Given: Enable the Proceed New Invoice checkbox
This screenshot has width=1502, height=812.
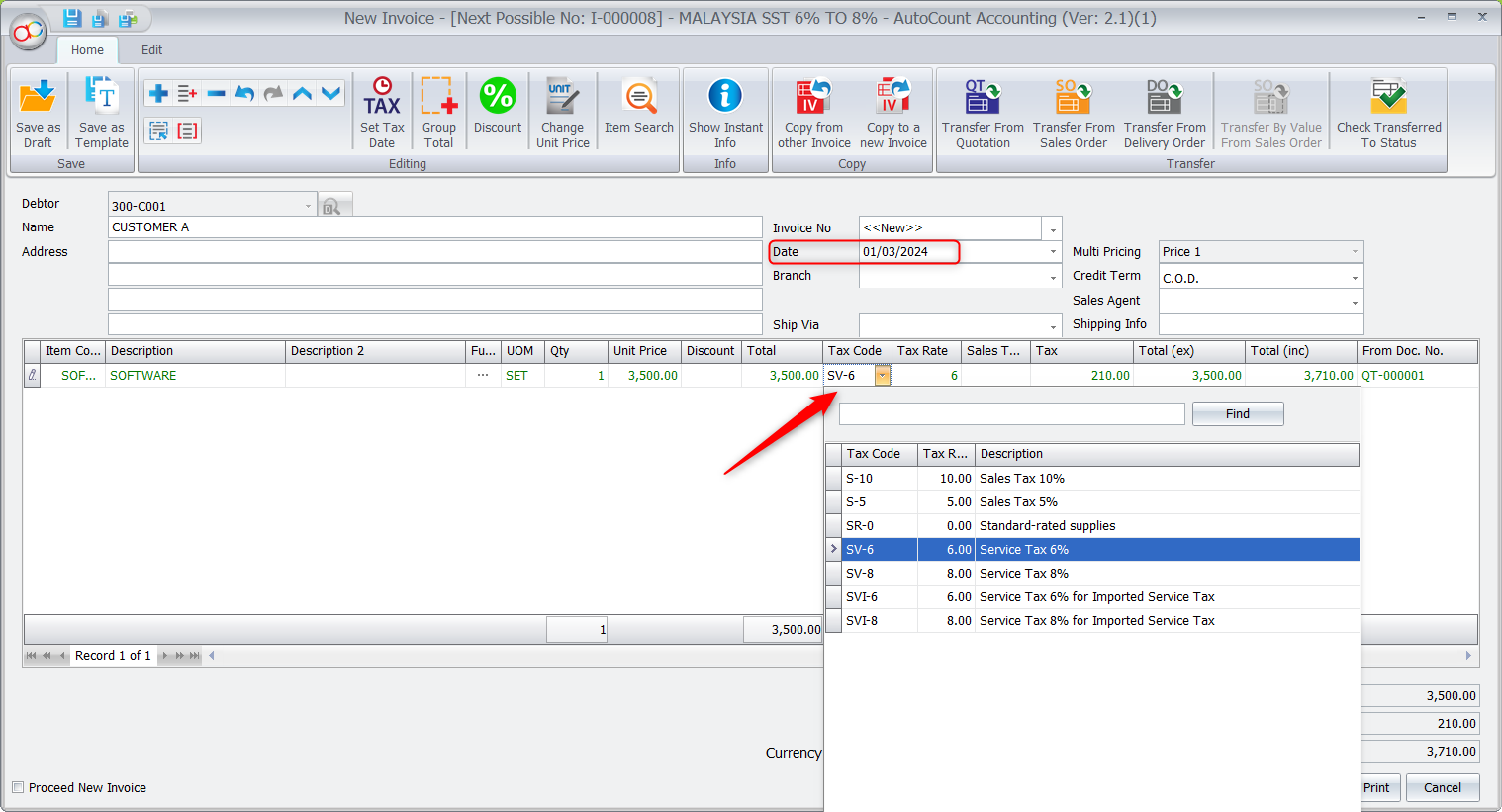Looking at the screenshot, I should click(18, 787).
